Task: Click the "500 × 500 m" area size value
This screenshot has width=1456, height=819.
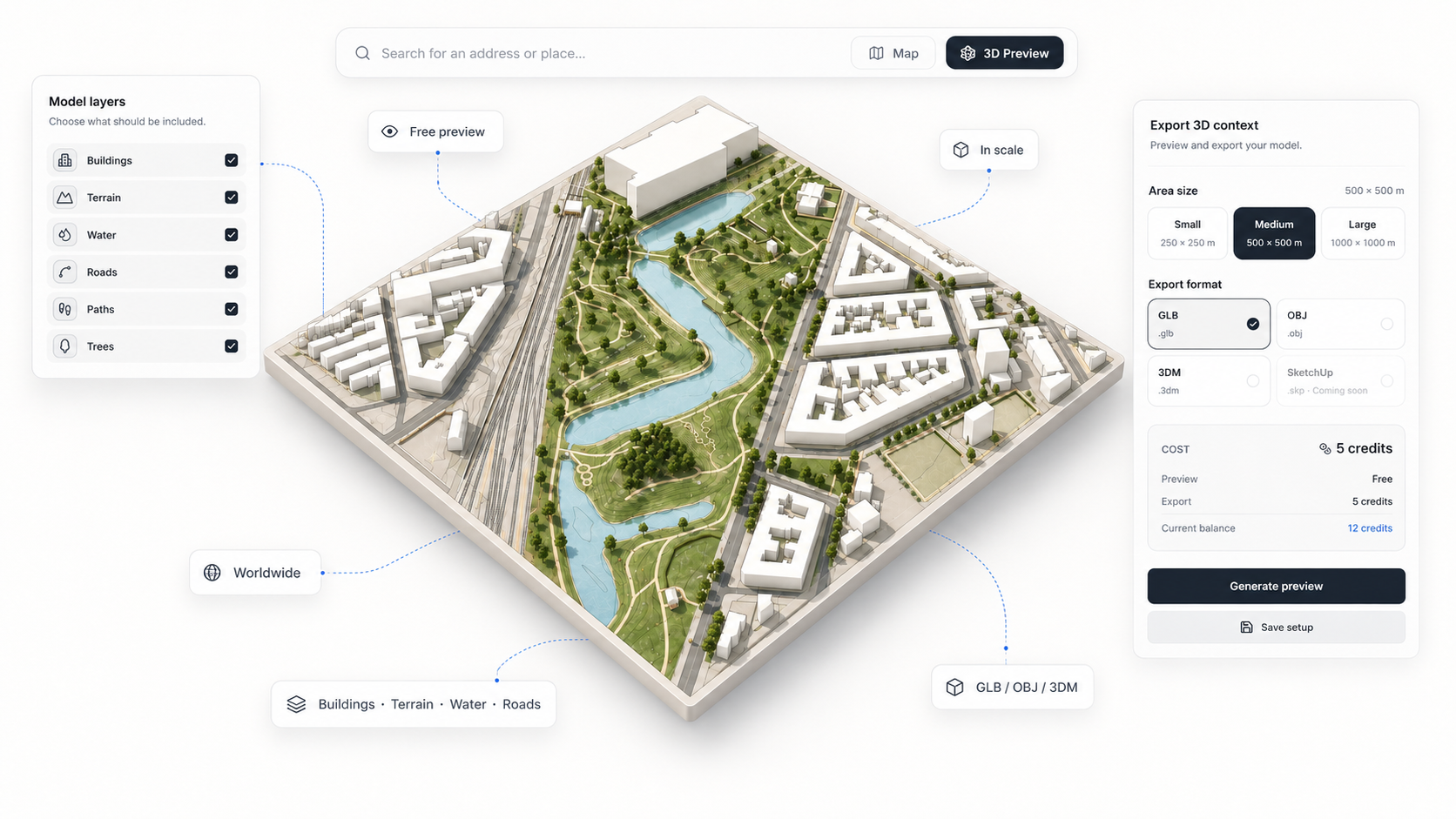Action: click(1374, 191)
